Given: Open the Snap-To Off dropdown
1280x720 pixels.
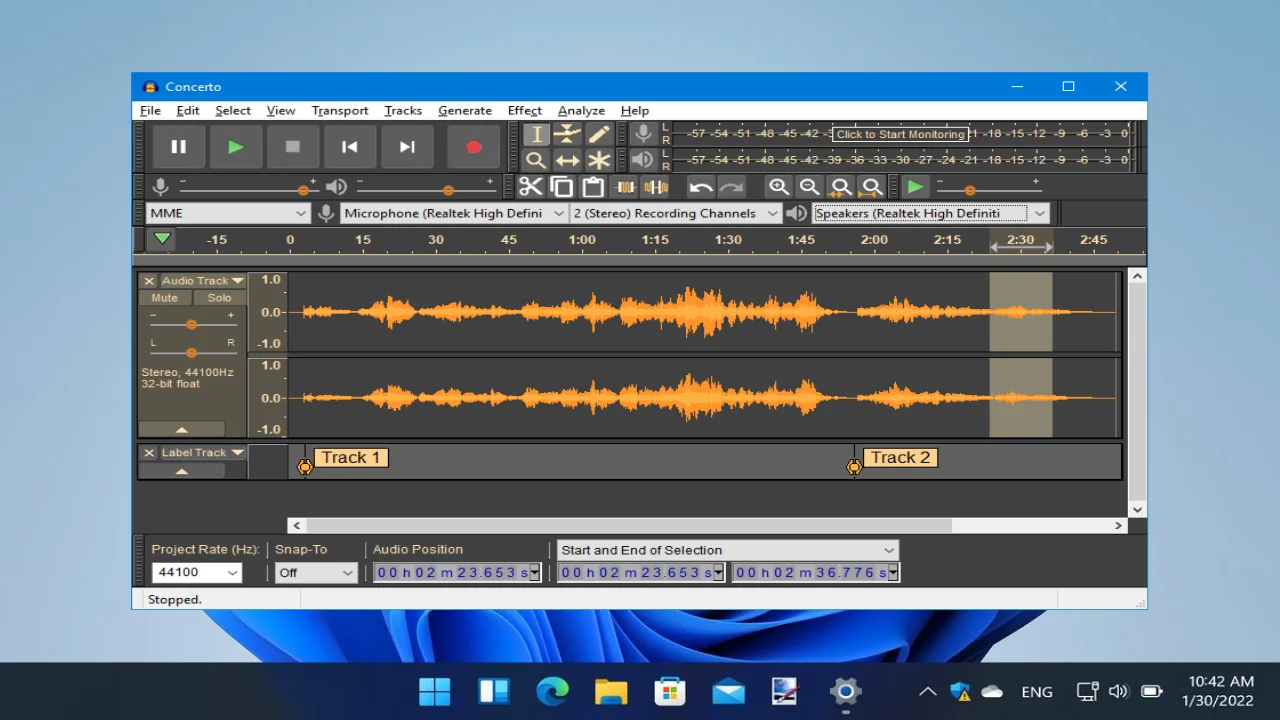Looking at the screenshot, I should [316, 573].
